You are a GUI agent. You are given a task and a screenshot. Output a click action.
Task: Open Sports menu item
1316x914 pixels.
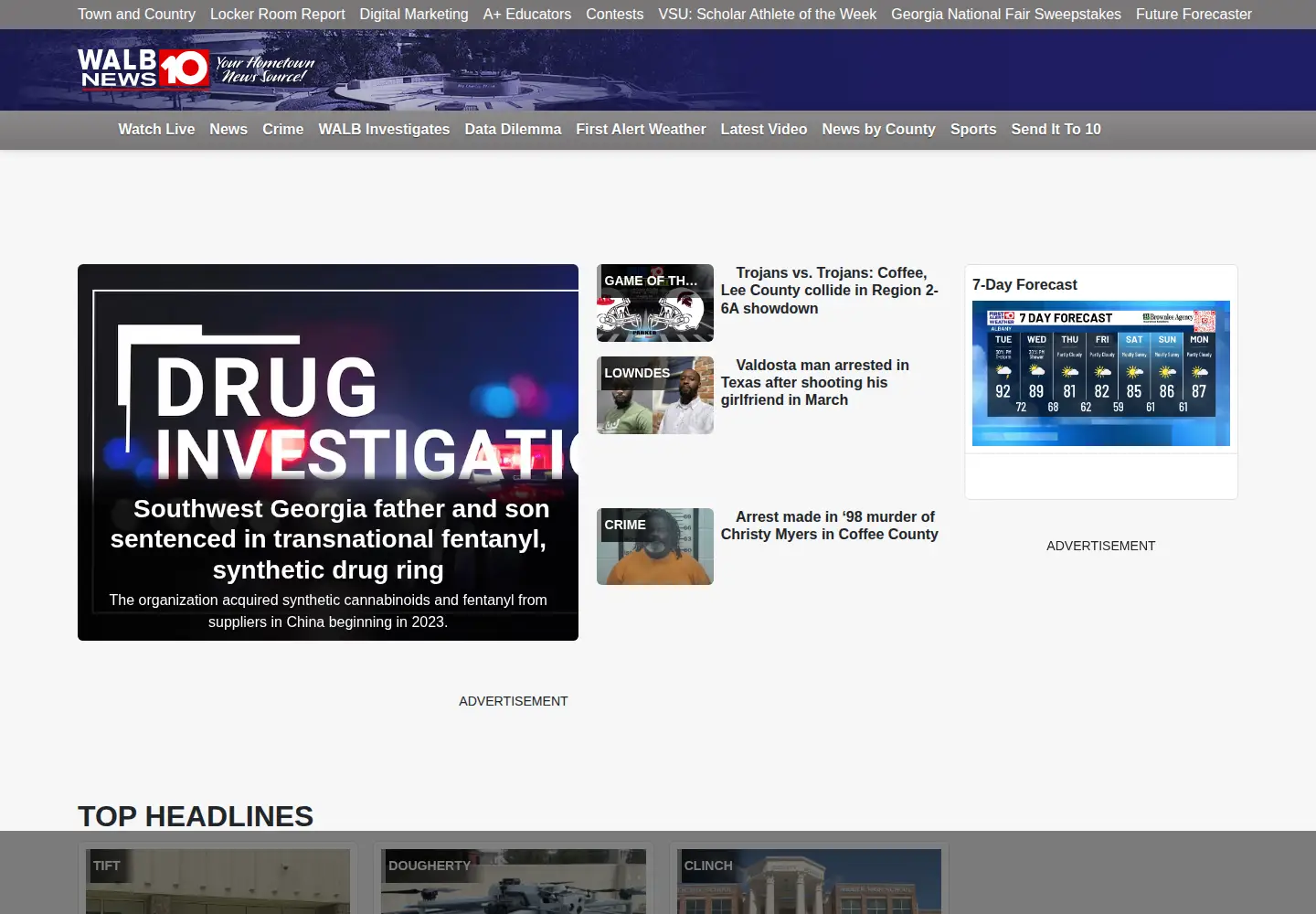973,130
